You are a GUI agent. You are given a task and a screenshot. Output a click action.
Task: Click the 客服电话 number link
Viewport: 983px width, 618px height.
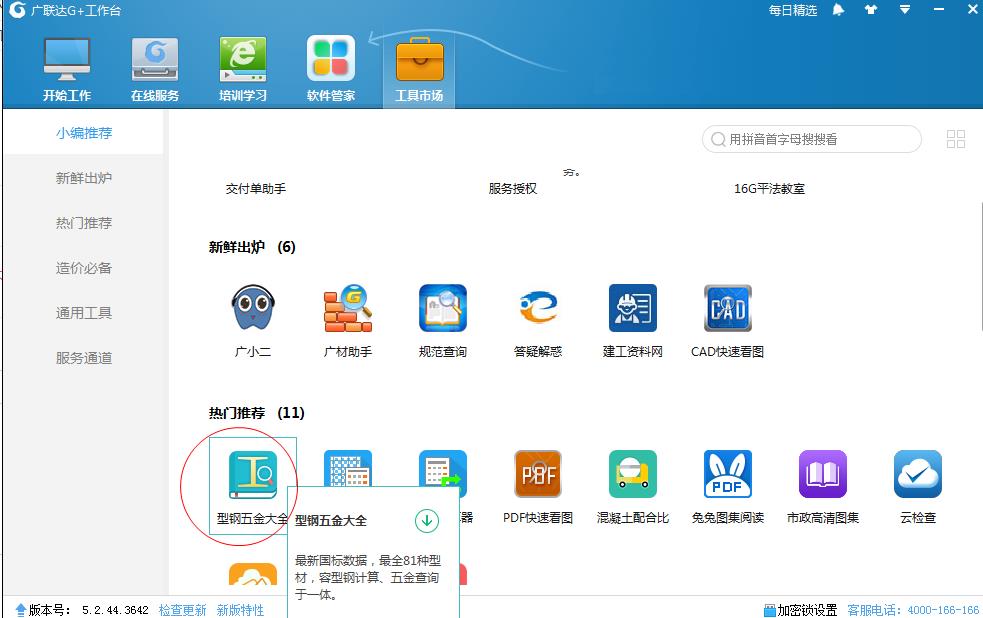[913, 610]
